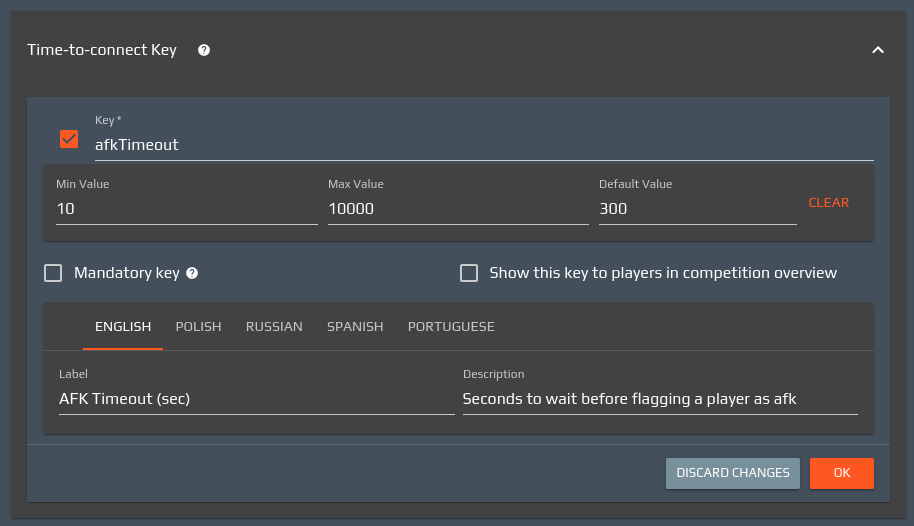Select the English language tab
Image resolution: width=914 pixels, height=526 pixels.
point(123,327)
